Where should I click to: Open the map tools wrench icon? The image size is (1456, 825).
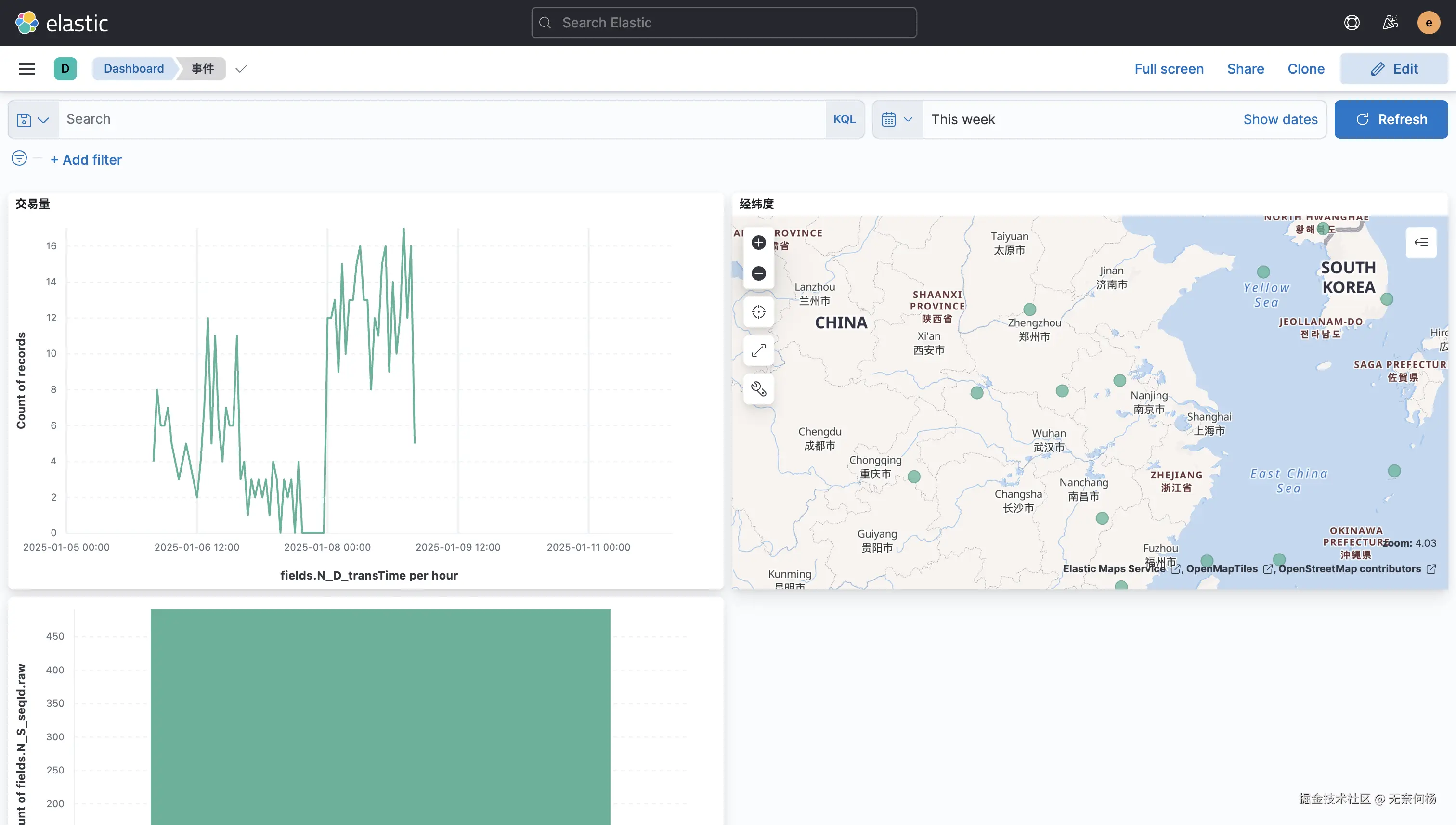[758, 389]
